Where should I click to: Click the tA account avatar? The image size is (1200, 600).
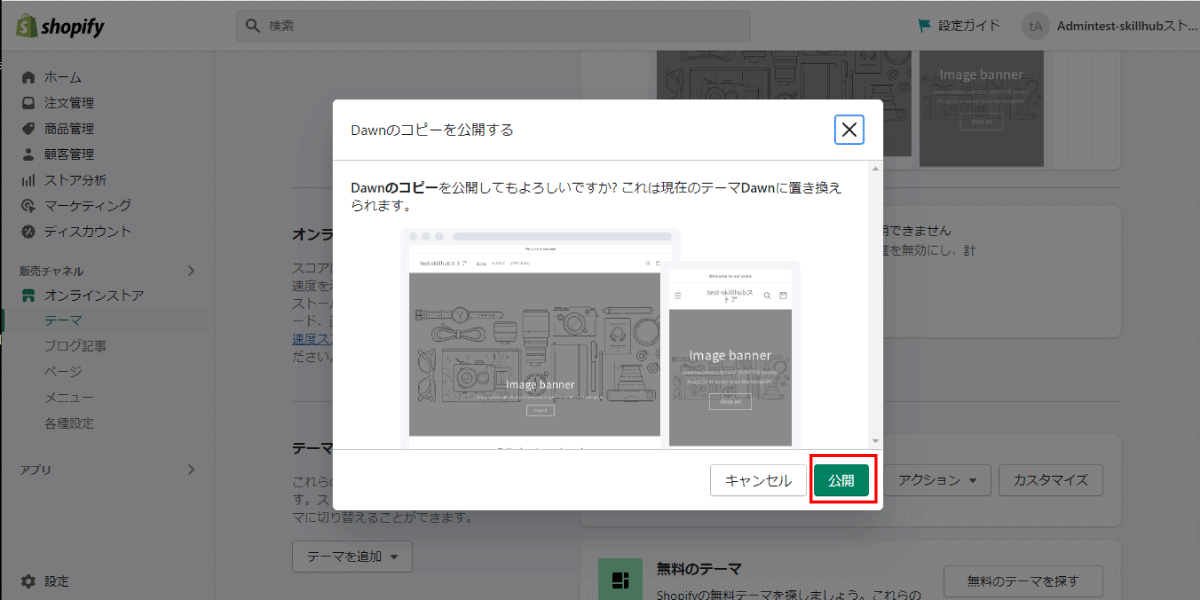point(1035,26)
